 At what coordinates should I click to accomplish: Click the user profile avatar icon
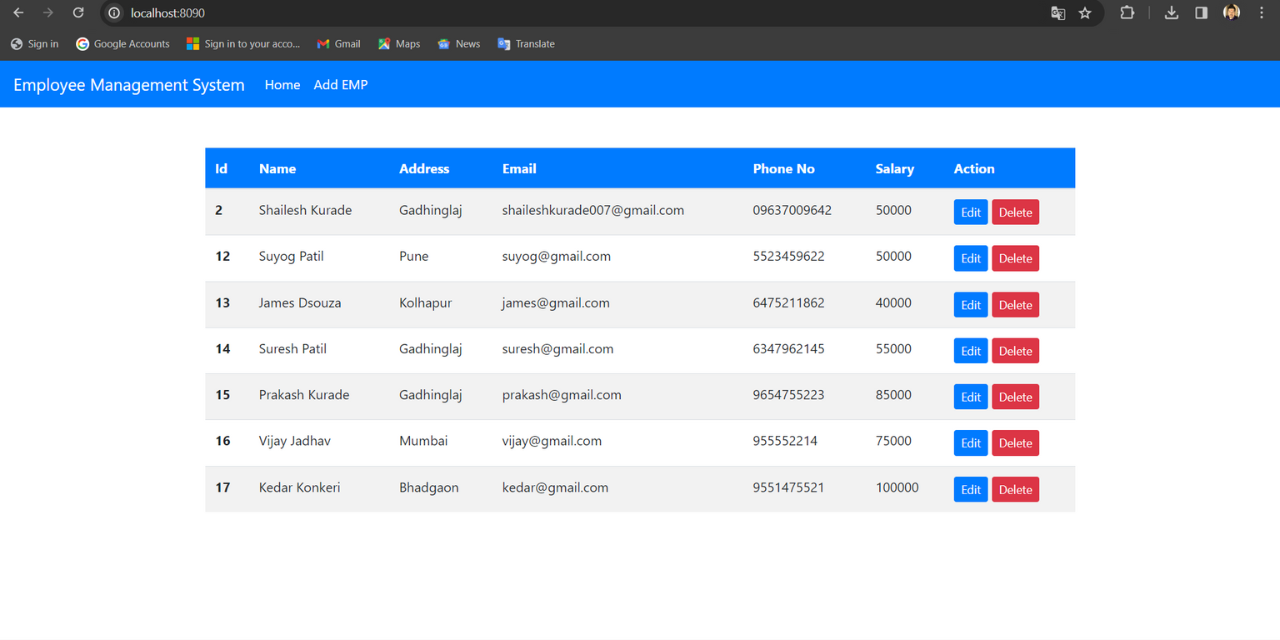pos(1231,13)
